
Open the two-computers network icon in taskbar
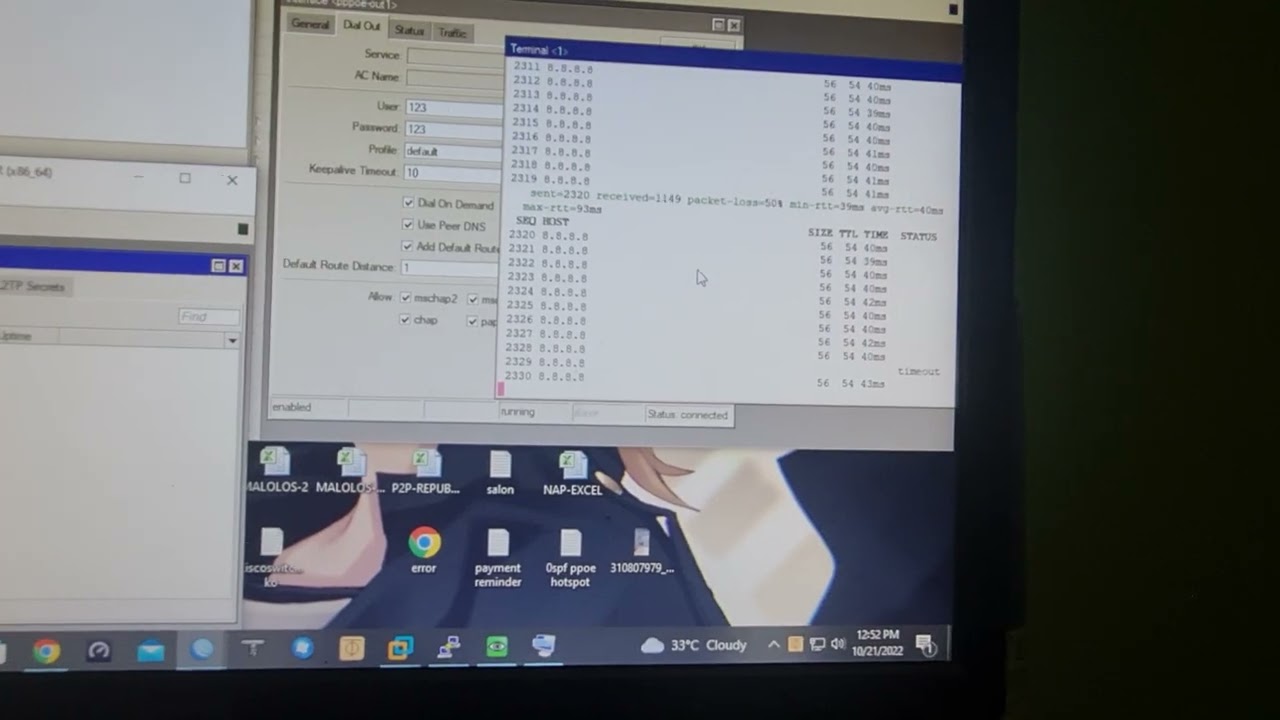[448, 648]
